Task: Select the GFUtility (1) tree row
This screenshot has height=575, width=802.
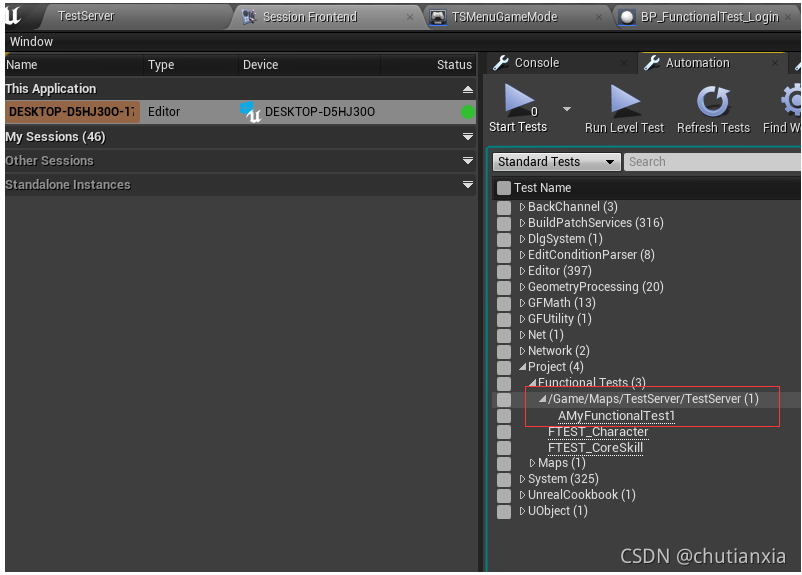Action: 560,319
